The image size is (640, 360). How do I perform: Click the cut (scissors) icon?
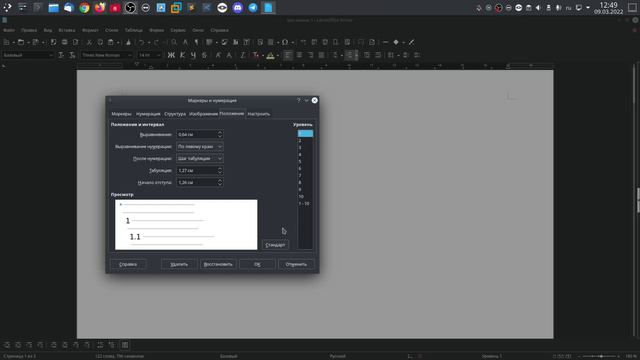point(89,42)
